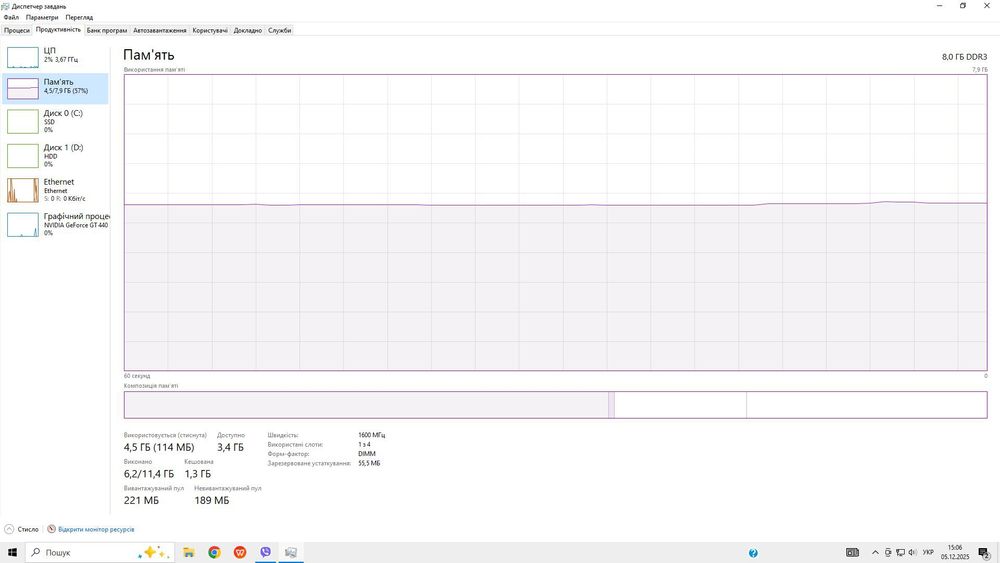Click the 1 з 4 slots value
Viewport: 1000px width, 563px height.
364,444
